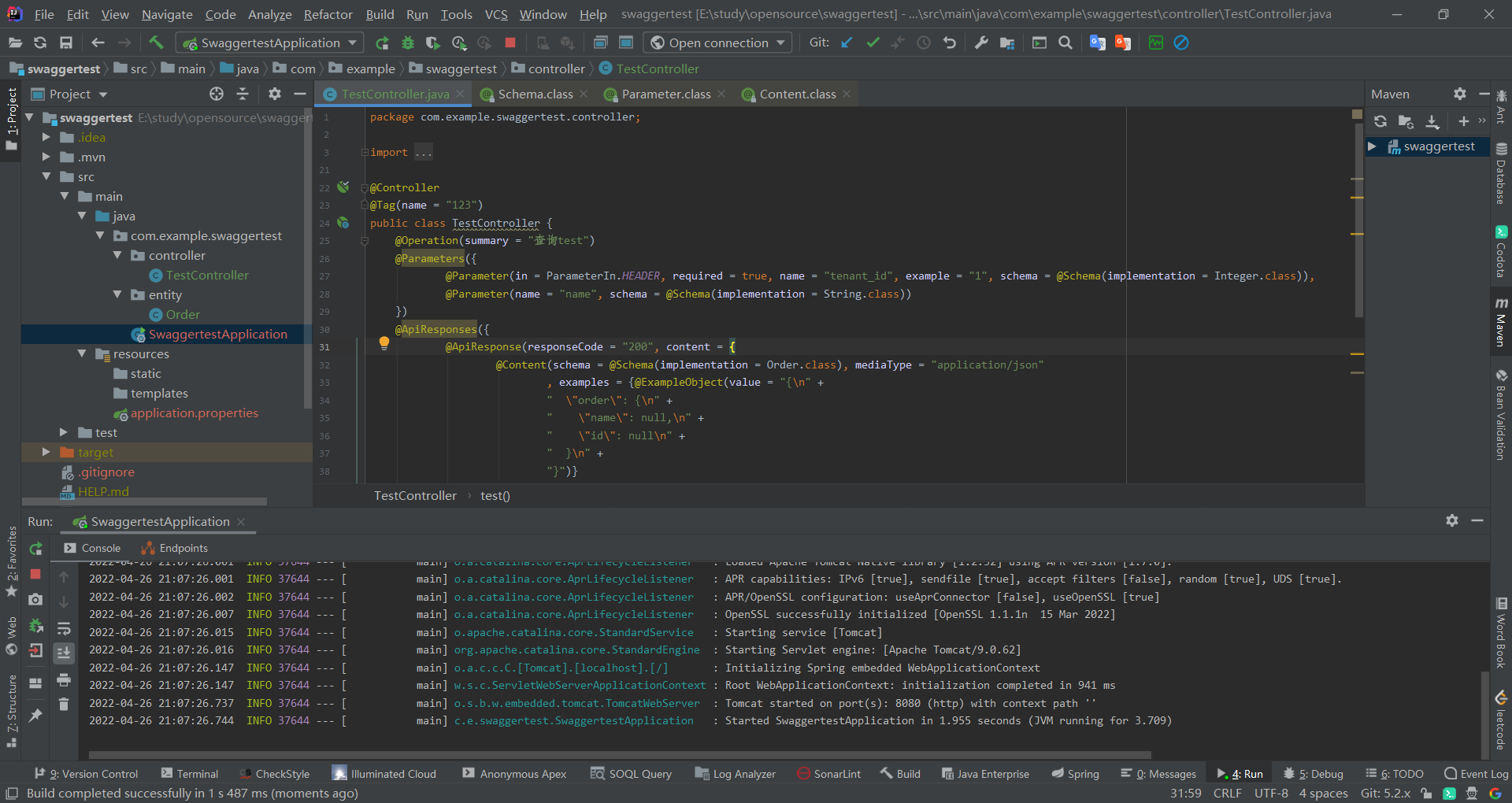
Task: Click the Reimport Maven projects icon
Action: pyautogui.click(x=1380, y=121)
